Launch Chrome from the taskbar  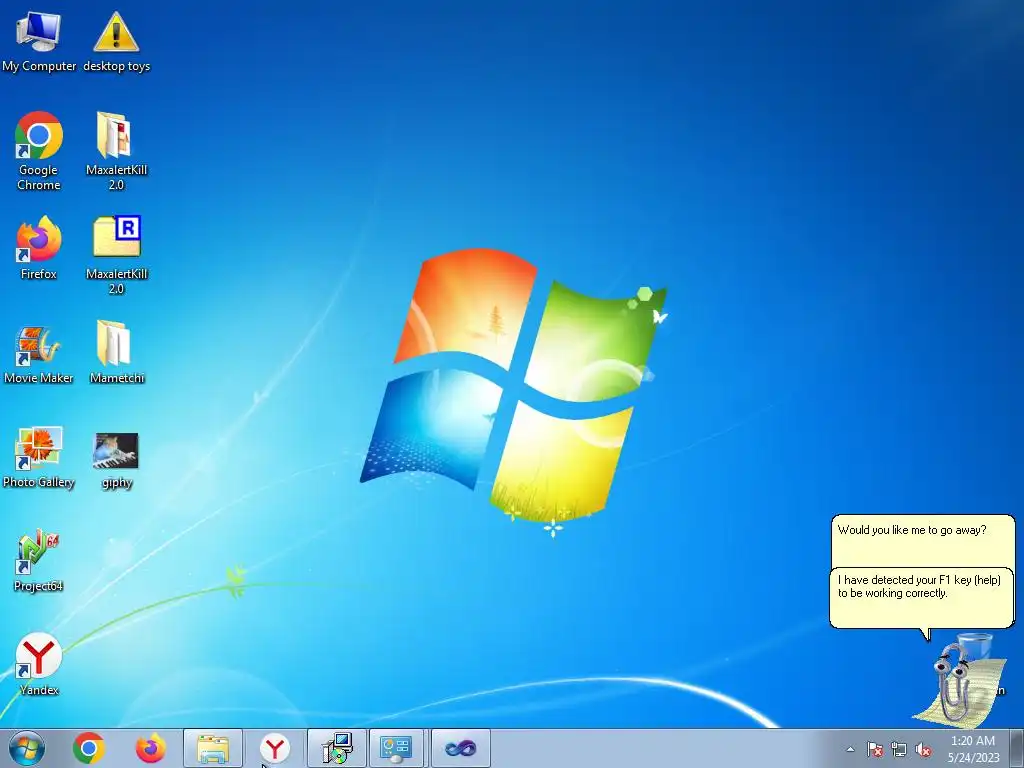coord(89,748)
